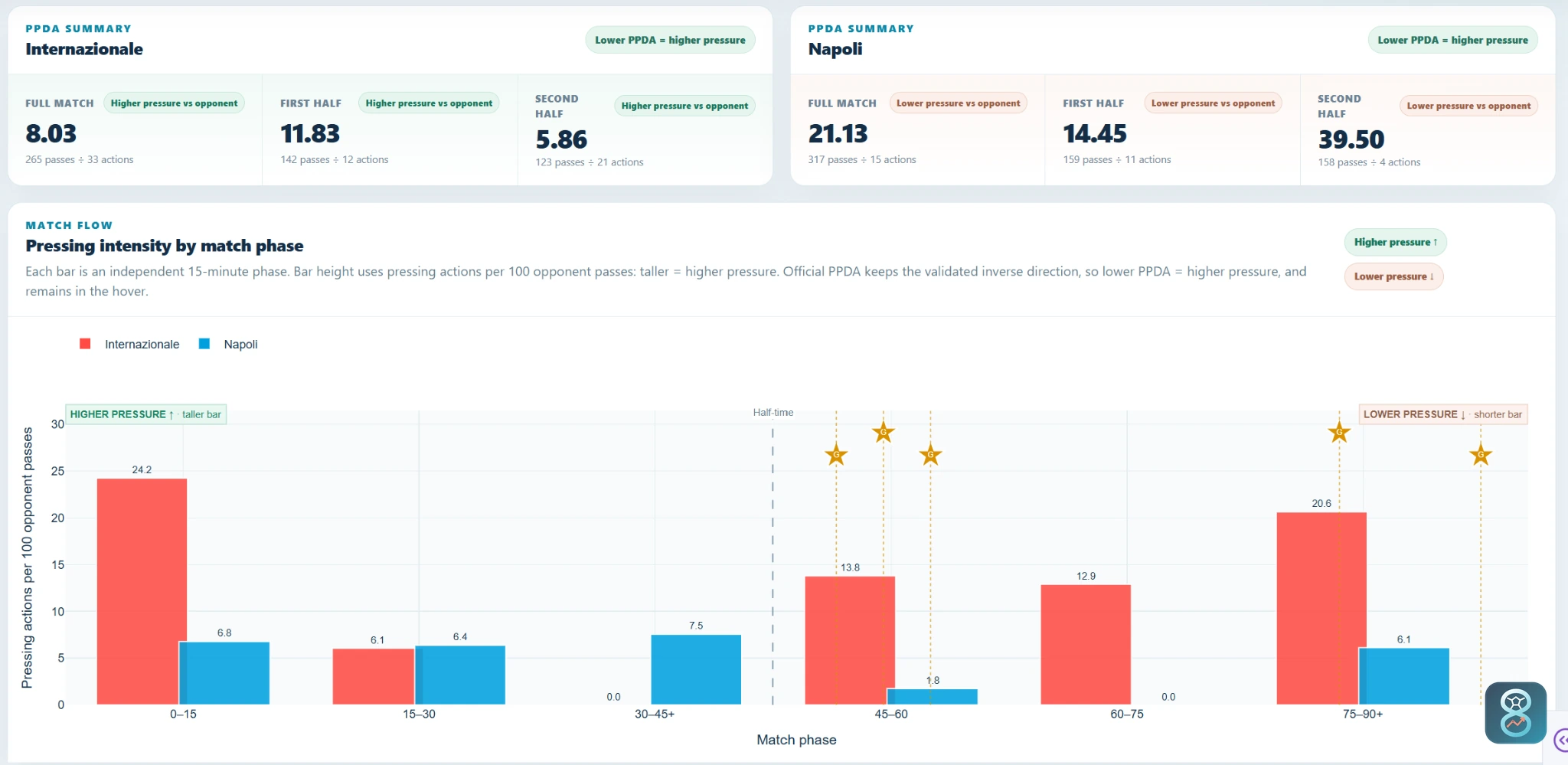Click the goal star above the 20.6 Internazionale bar
This screenshot has width=1568, height=765.
point(1339,433)
